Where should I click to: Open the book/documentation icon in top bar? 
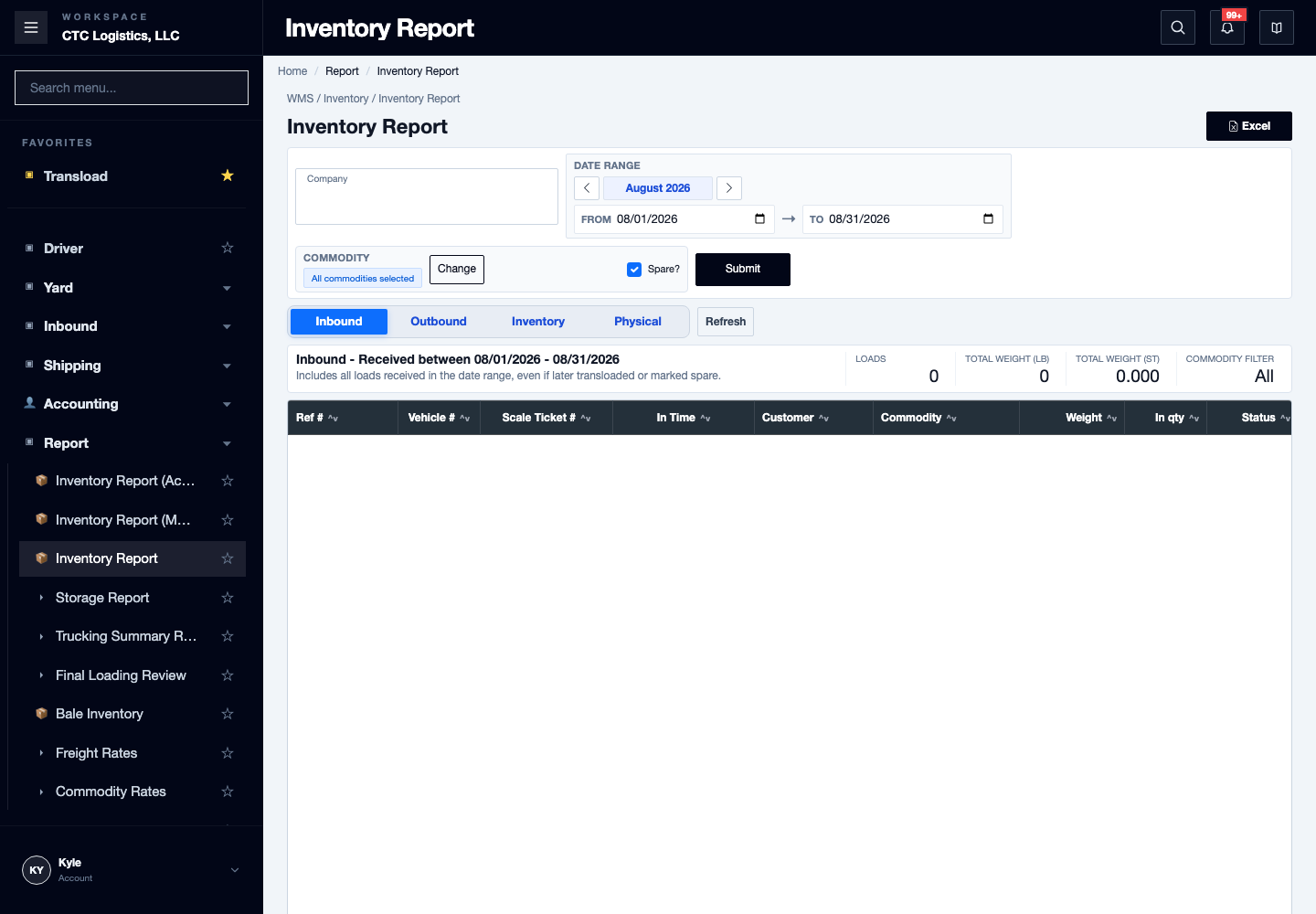[x=1277, y=27]
